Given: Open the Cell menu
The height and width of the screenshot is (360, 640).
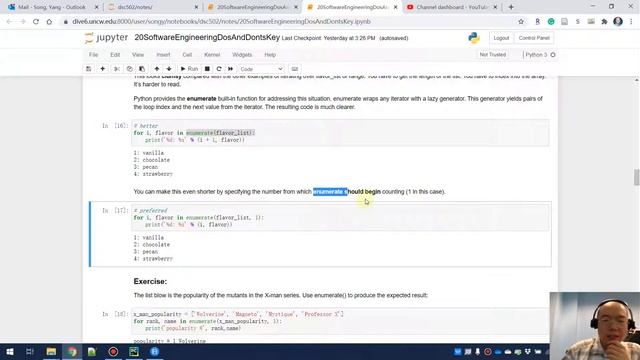Looking at the screenshot, I should (187, 55).
